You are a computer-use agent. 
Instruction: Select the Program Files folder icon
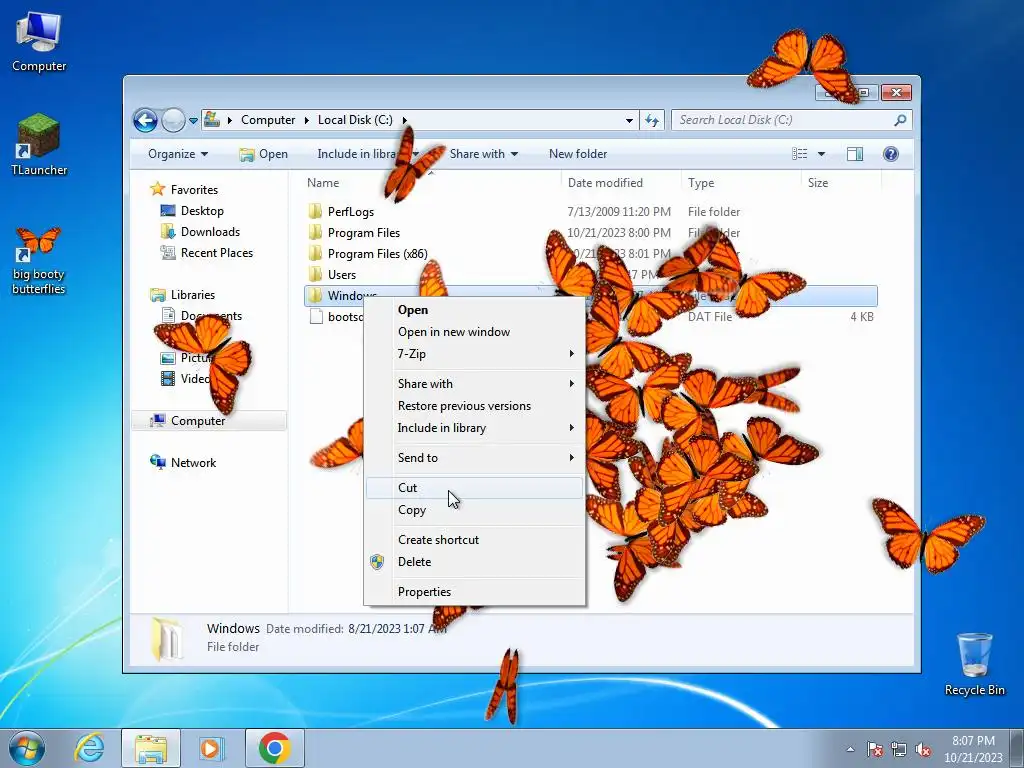coord(315,232)
